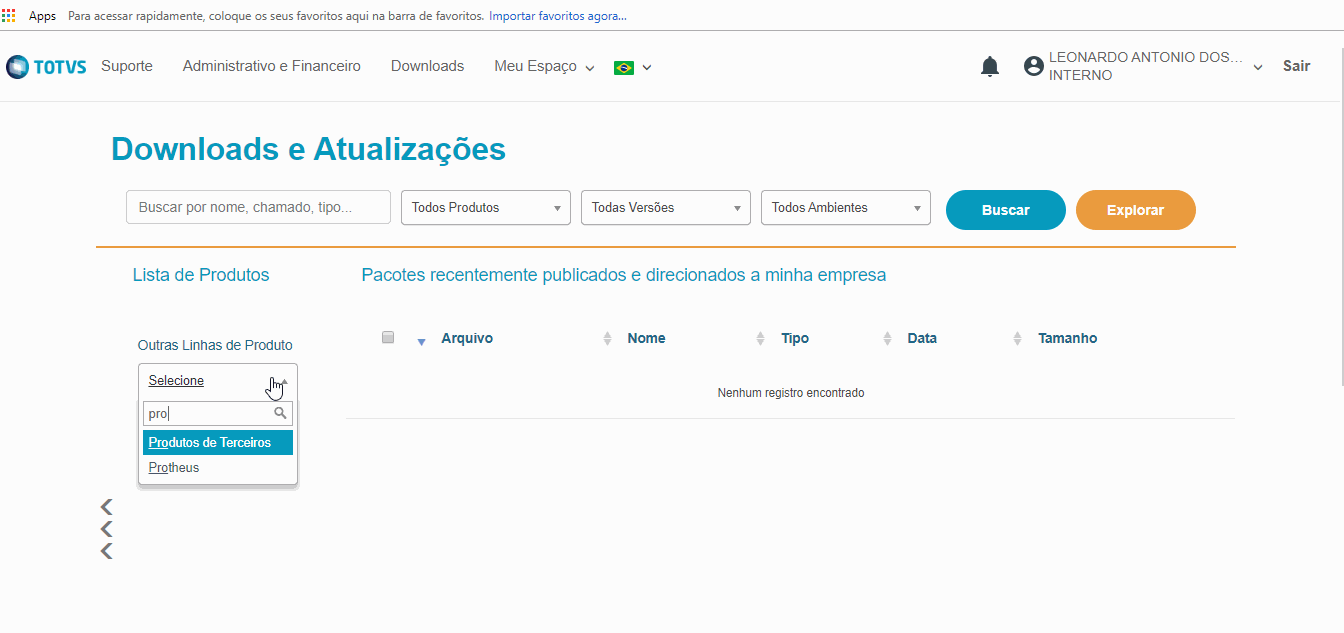Click the Brazil flag language icon
This screenshot has height=633, width=1344.
click(624, 68)
